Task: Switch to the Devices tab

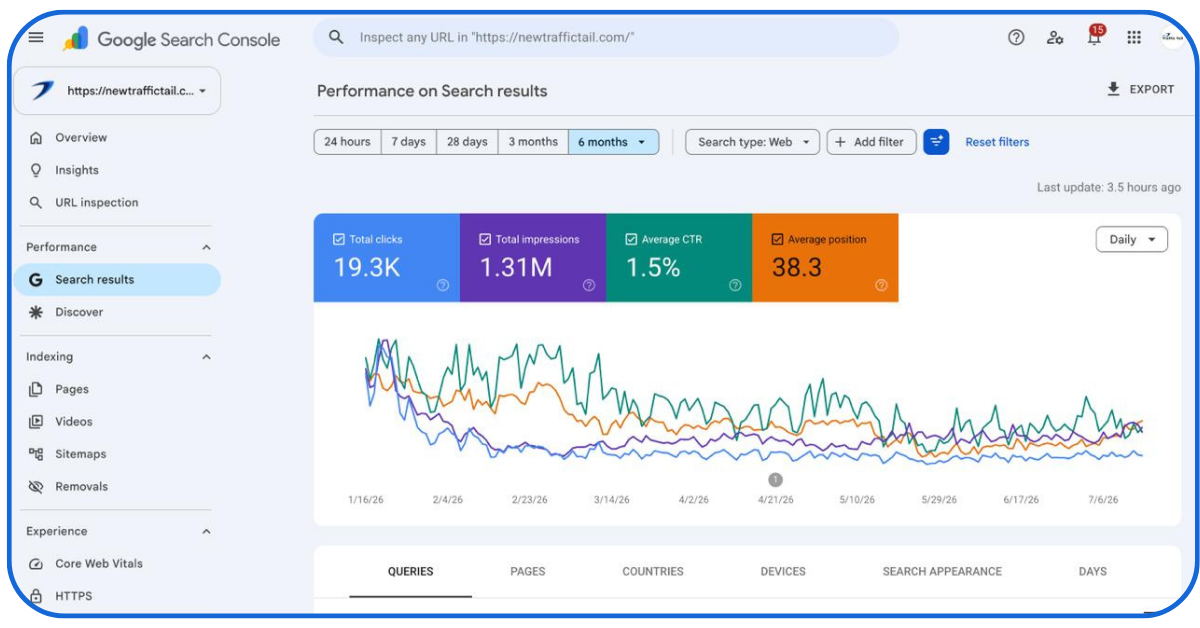Action: pos(783,572)
